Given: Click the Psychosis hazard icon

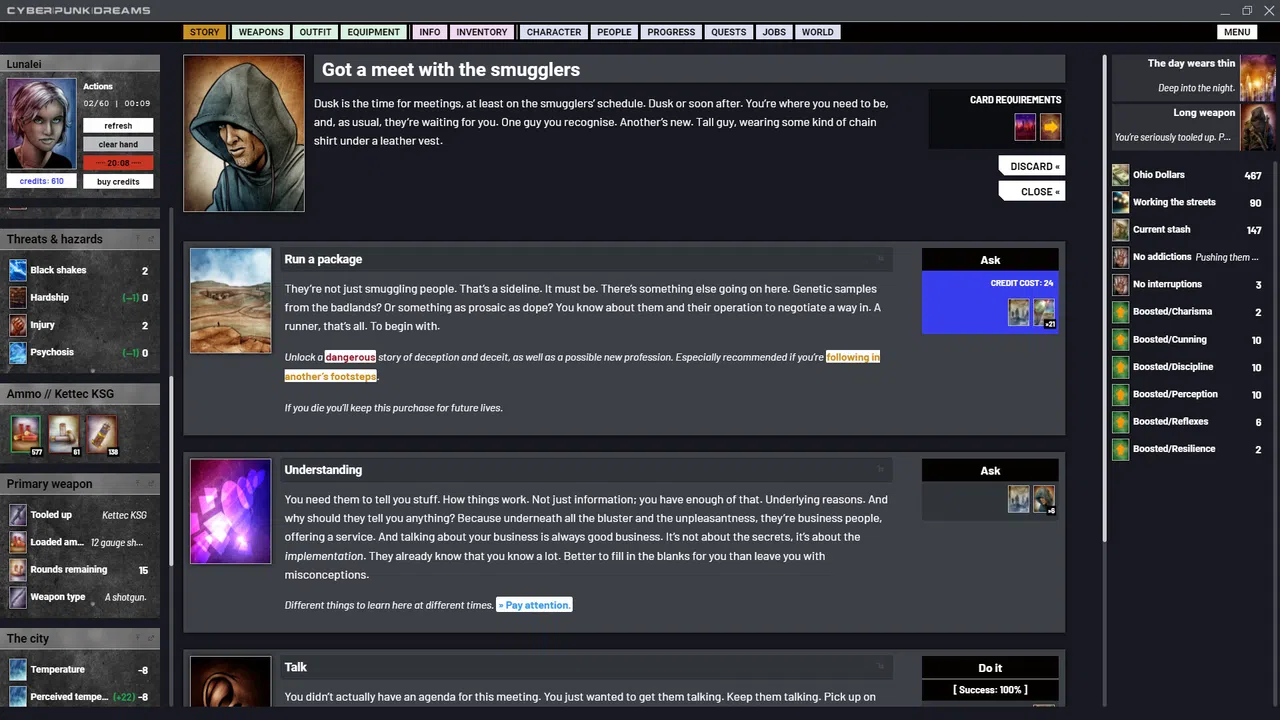Looking at the screenshot, I should (18, 352).
